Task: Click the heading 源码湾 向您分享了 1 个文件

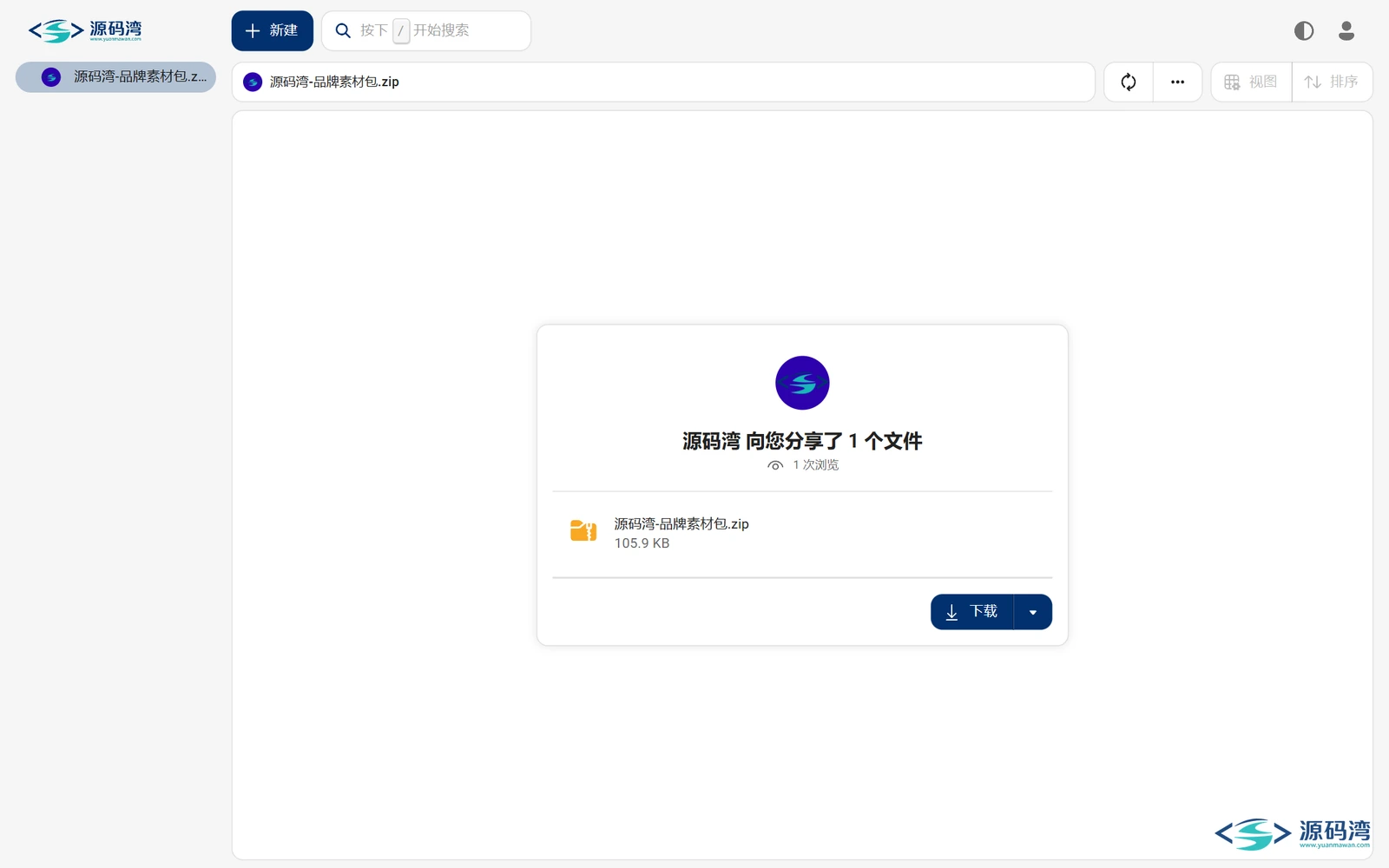Action: pyautogui.click(x=802, y=441)
